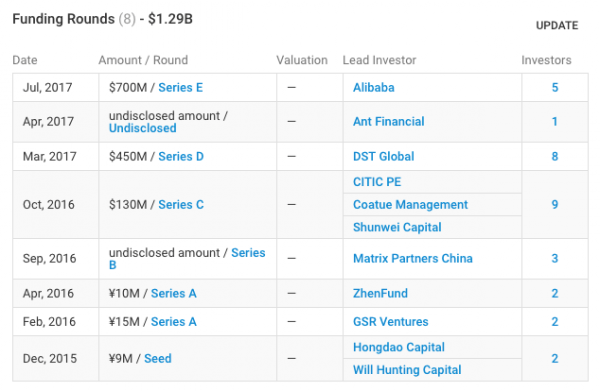
Task: Click the Seed round link
Action: [x=158, y=358]
